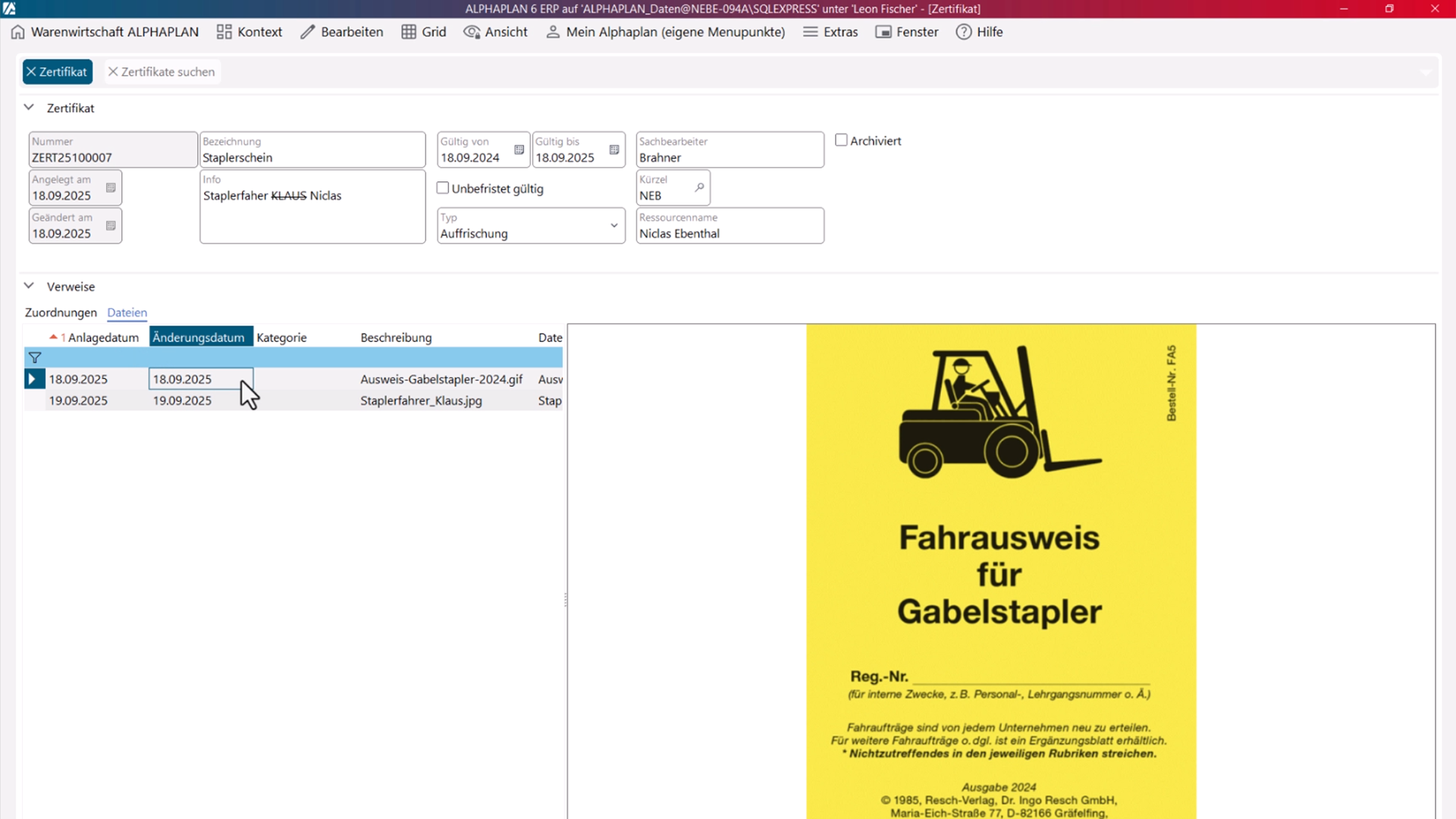
Task: Click calendar icon in Geändert am field
Action: pyautogui.click(x=111, y=225)
